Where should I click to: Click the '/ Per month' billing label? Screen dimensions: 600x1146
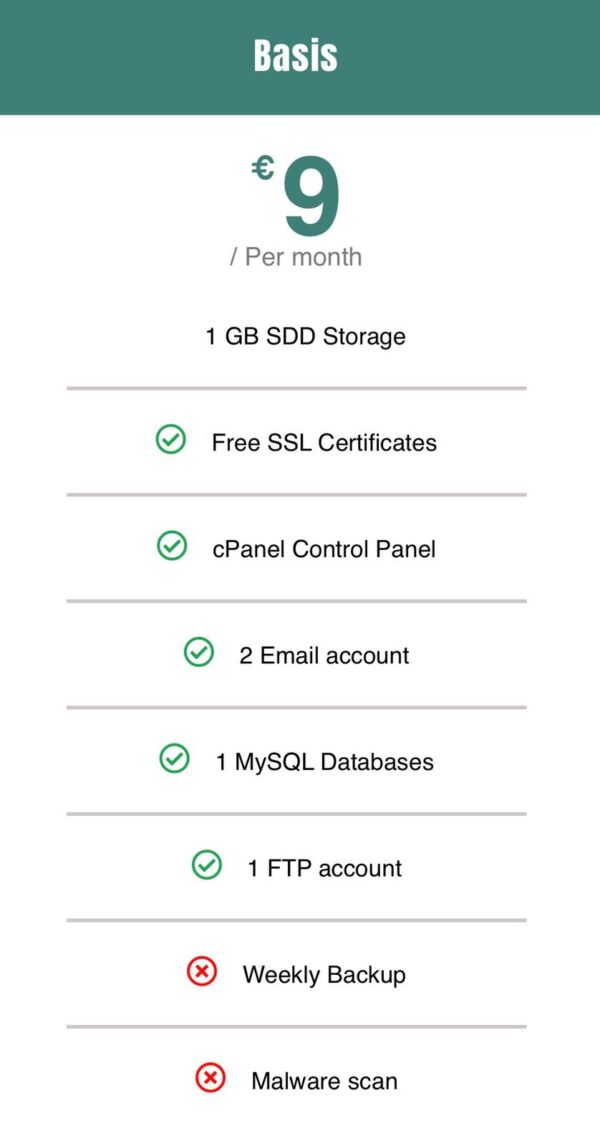point(295,257)
